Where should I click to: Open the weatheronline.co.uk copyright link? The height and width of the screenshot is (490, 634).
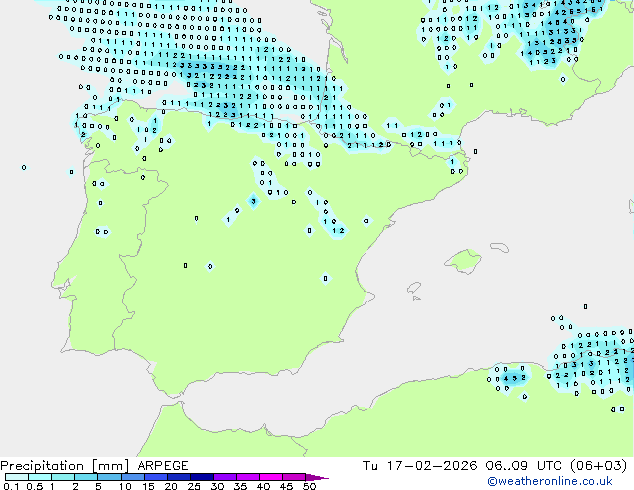tap(550, 481)
